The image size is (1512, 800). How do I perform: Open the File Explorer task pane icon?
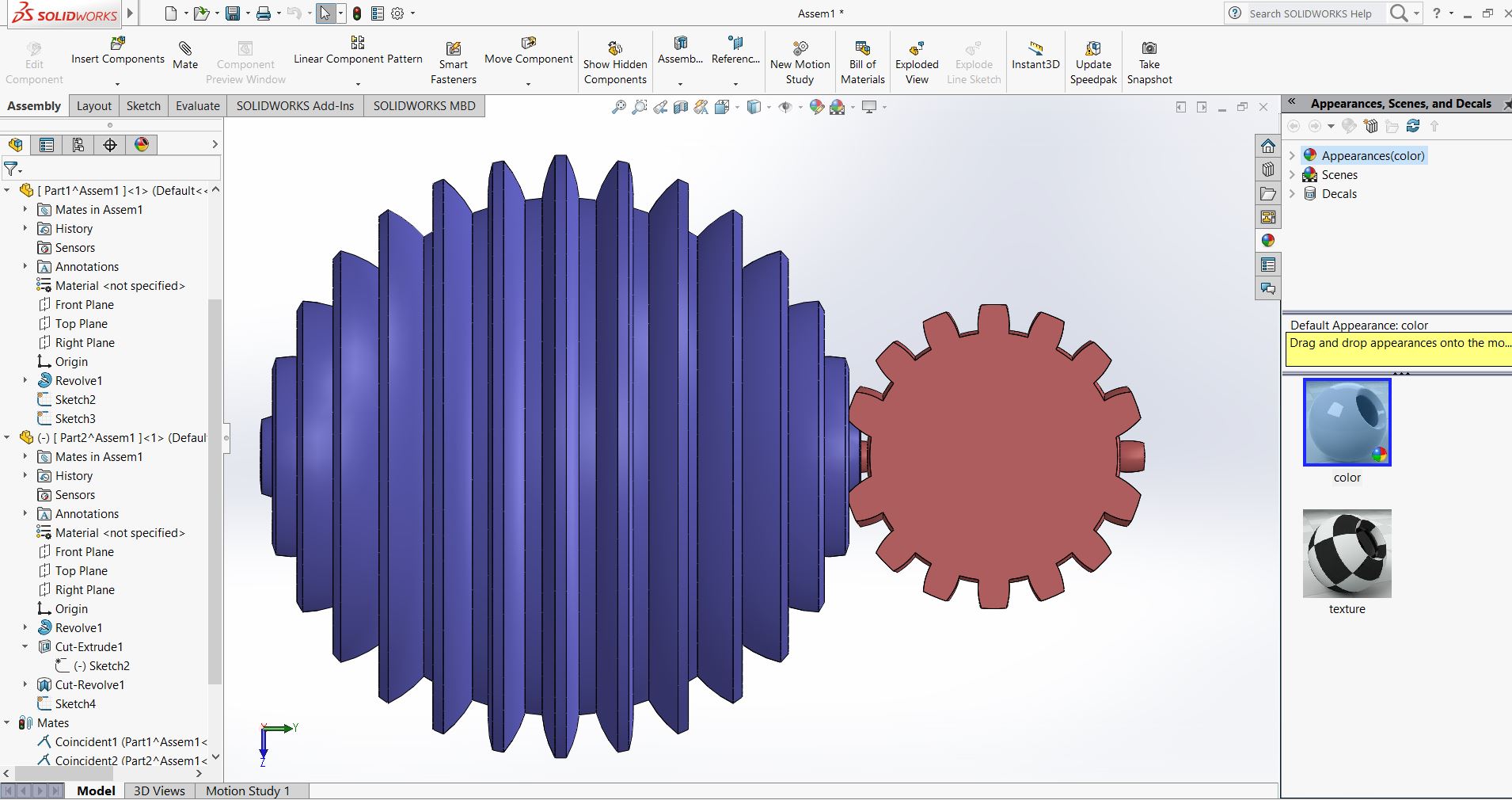click(x=1268, y=193)
